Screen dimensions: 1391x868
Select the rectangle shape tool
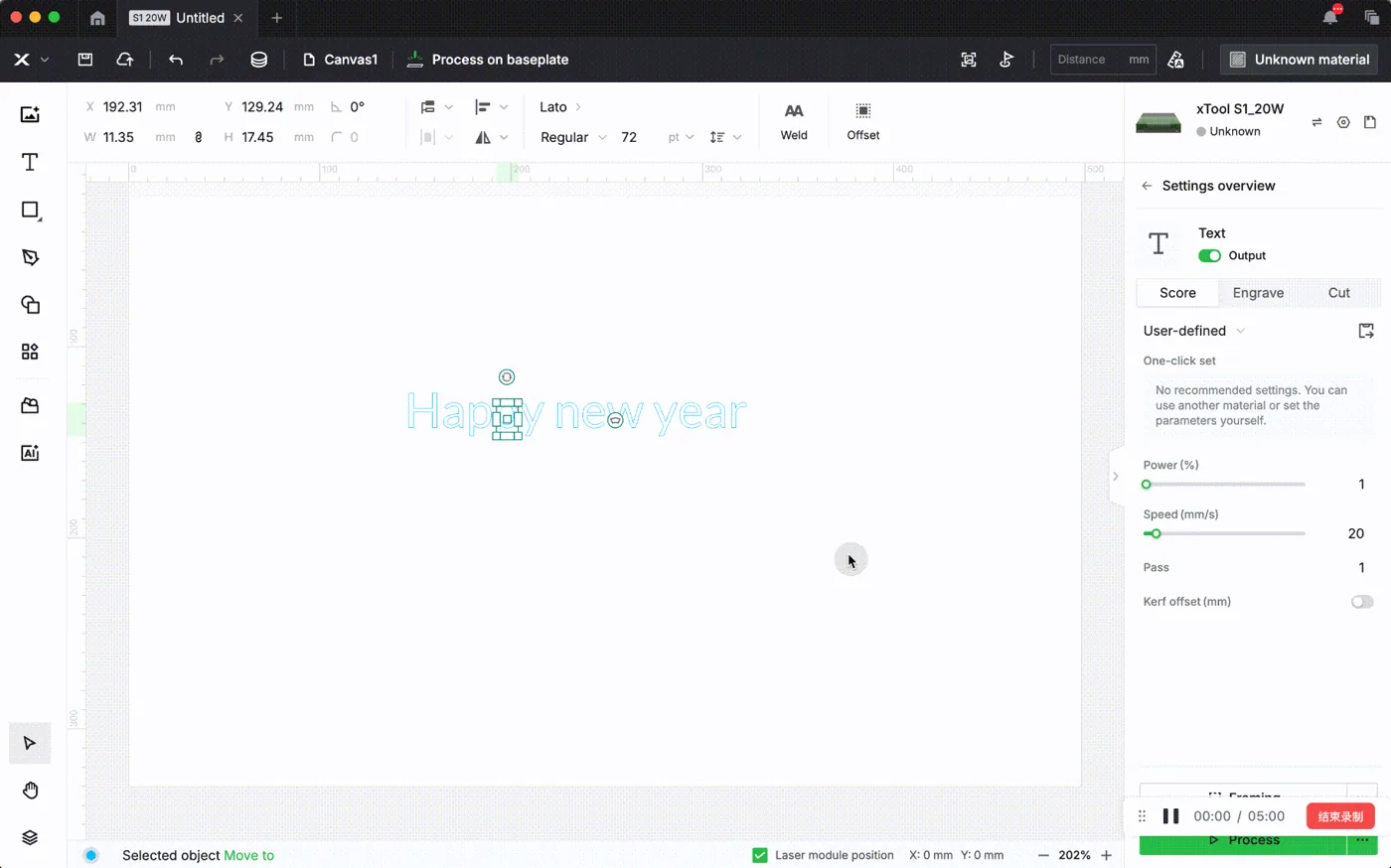(30, 210)
